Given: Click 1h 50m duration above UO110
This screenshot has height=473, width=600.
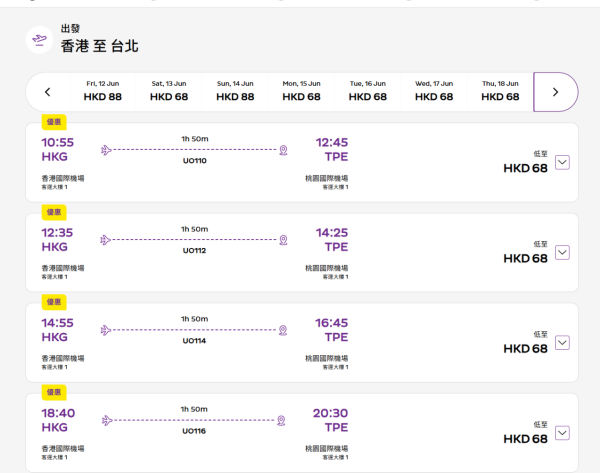Looking at the screenshot, I should 195,139.
